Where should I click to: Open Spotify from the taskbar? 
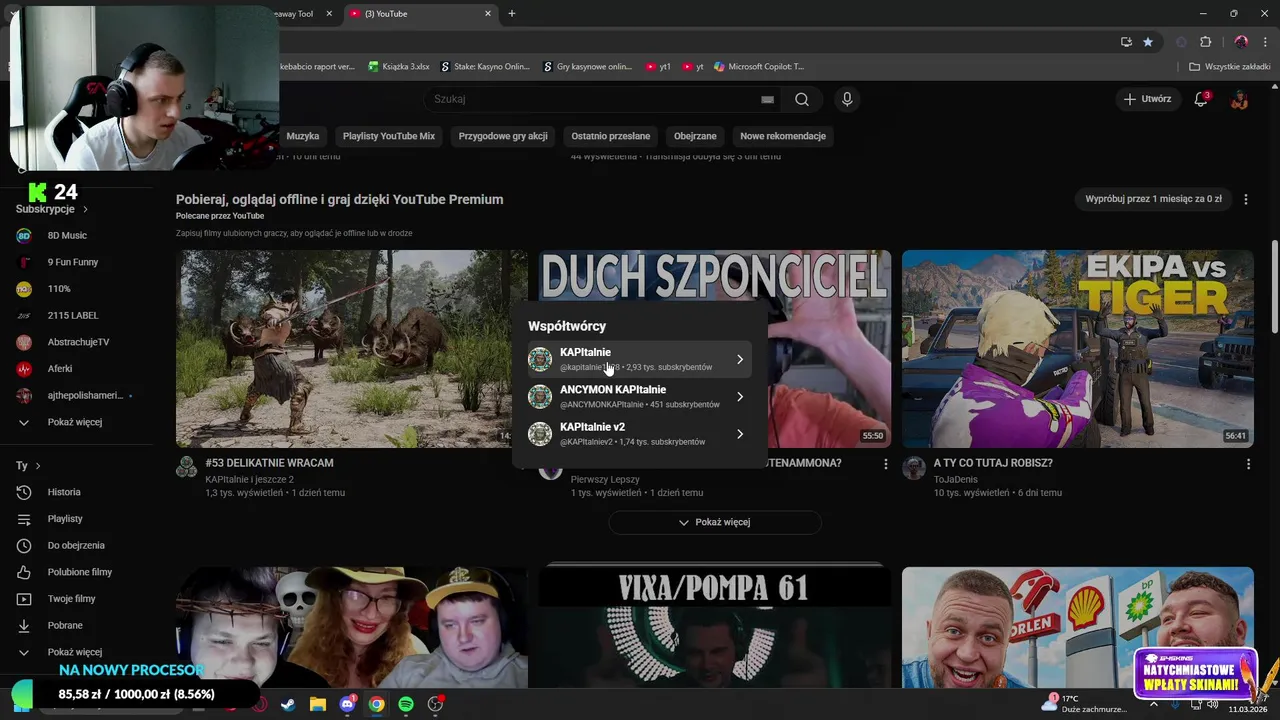click(x=406, y=704)
